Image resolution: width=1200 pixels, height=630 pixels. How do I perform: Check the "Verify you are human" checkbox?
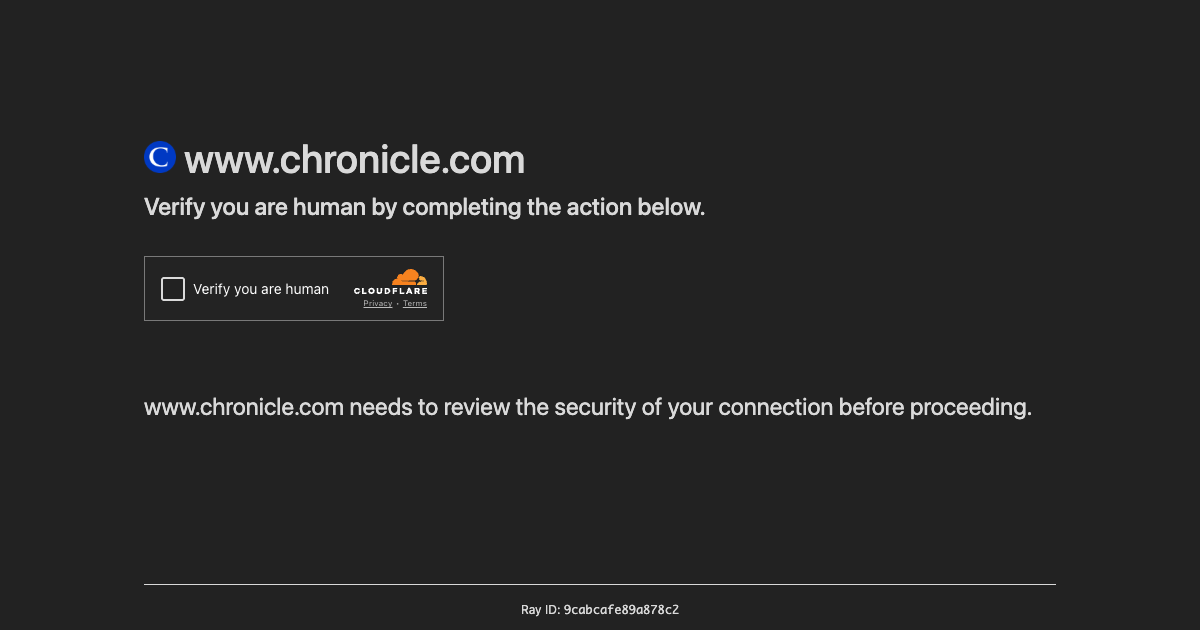pyautogui.click(x=173, y=289)
